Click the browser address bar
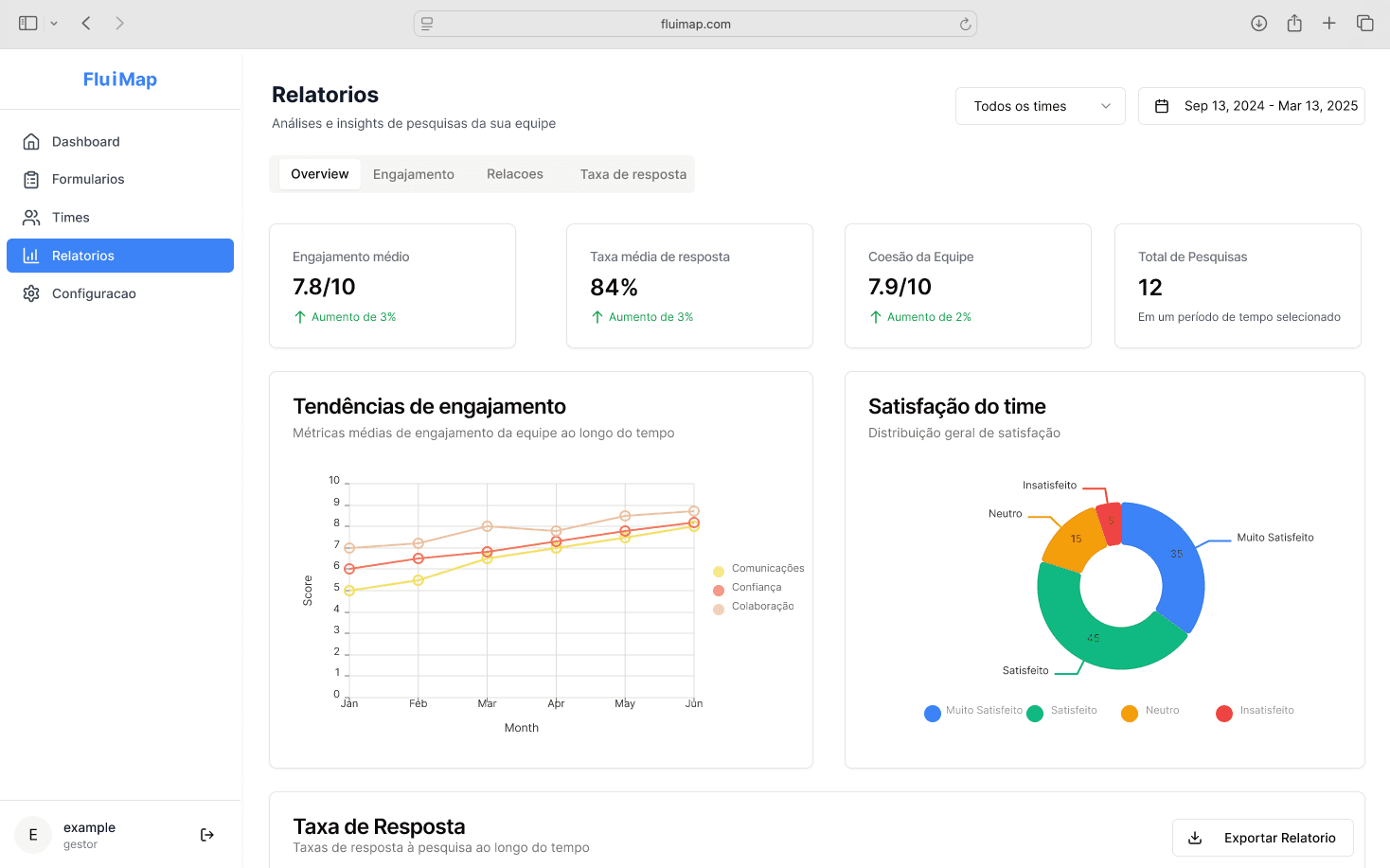The width and height of the screenshot is (1390, 868). pos(696,24)
